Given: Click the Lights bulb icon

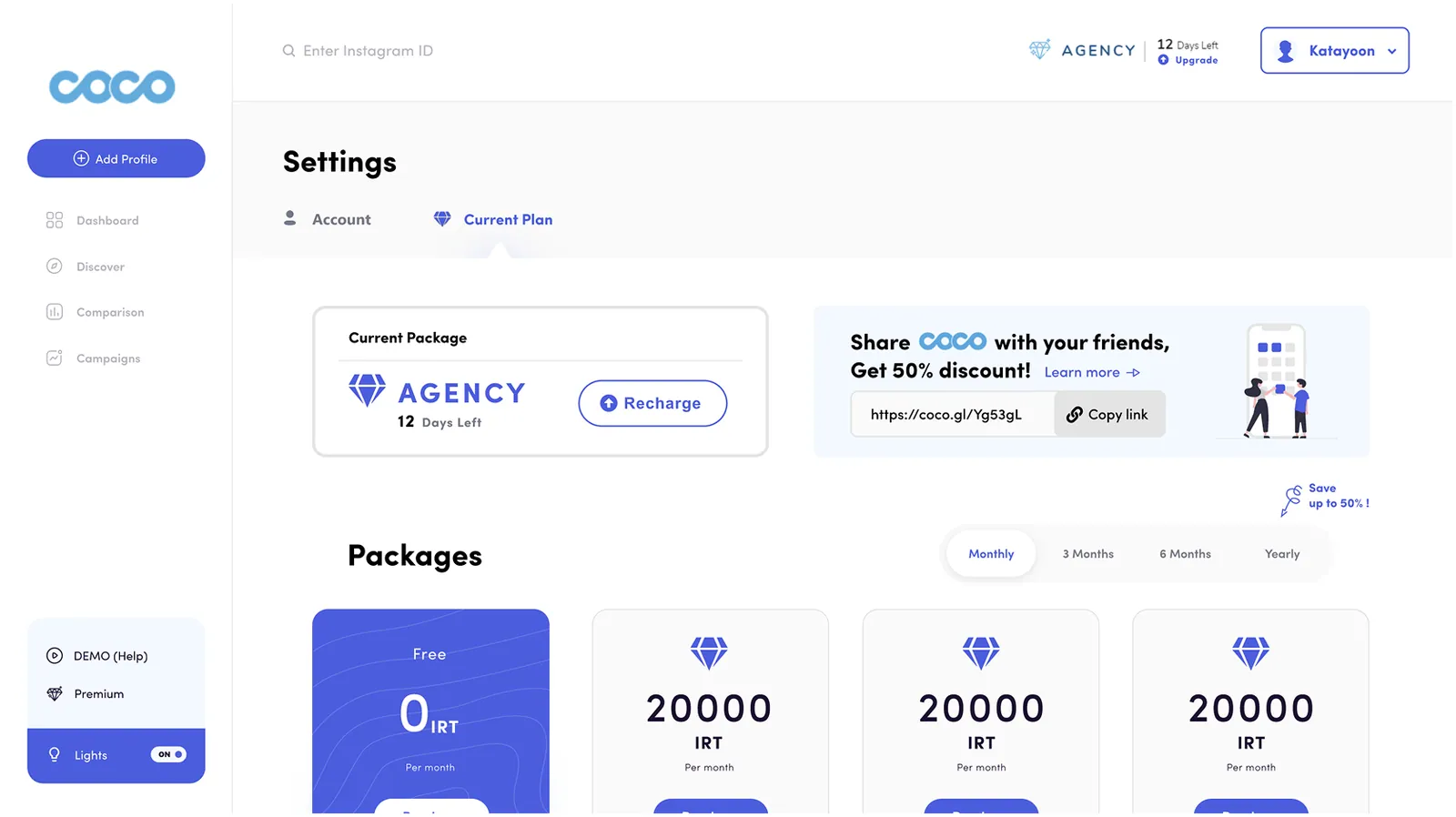Looking at the screenshot, I should point(55,755).
